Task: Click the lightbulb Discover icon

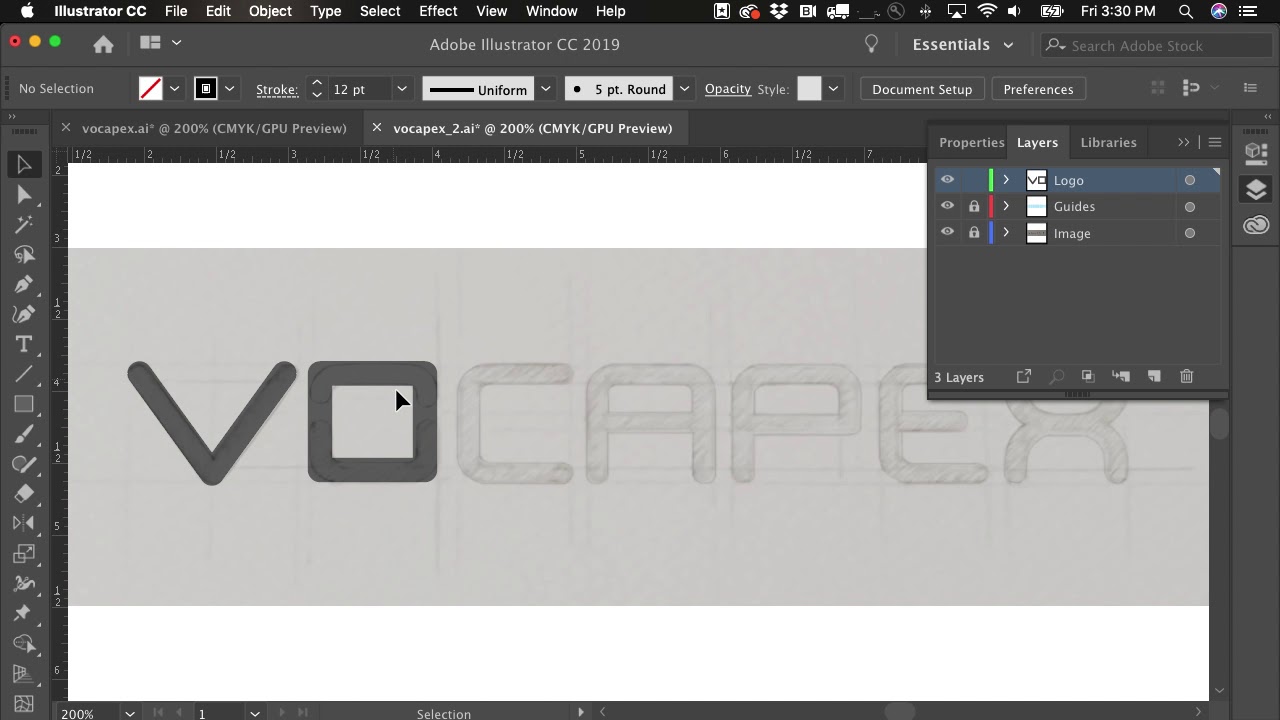Action: [x=871, y=44]
